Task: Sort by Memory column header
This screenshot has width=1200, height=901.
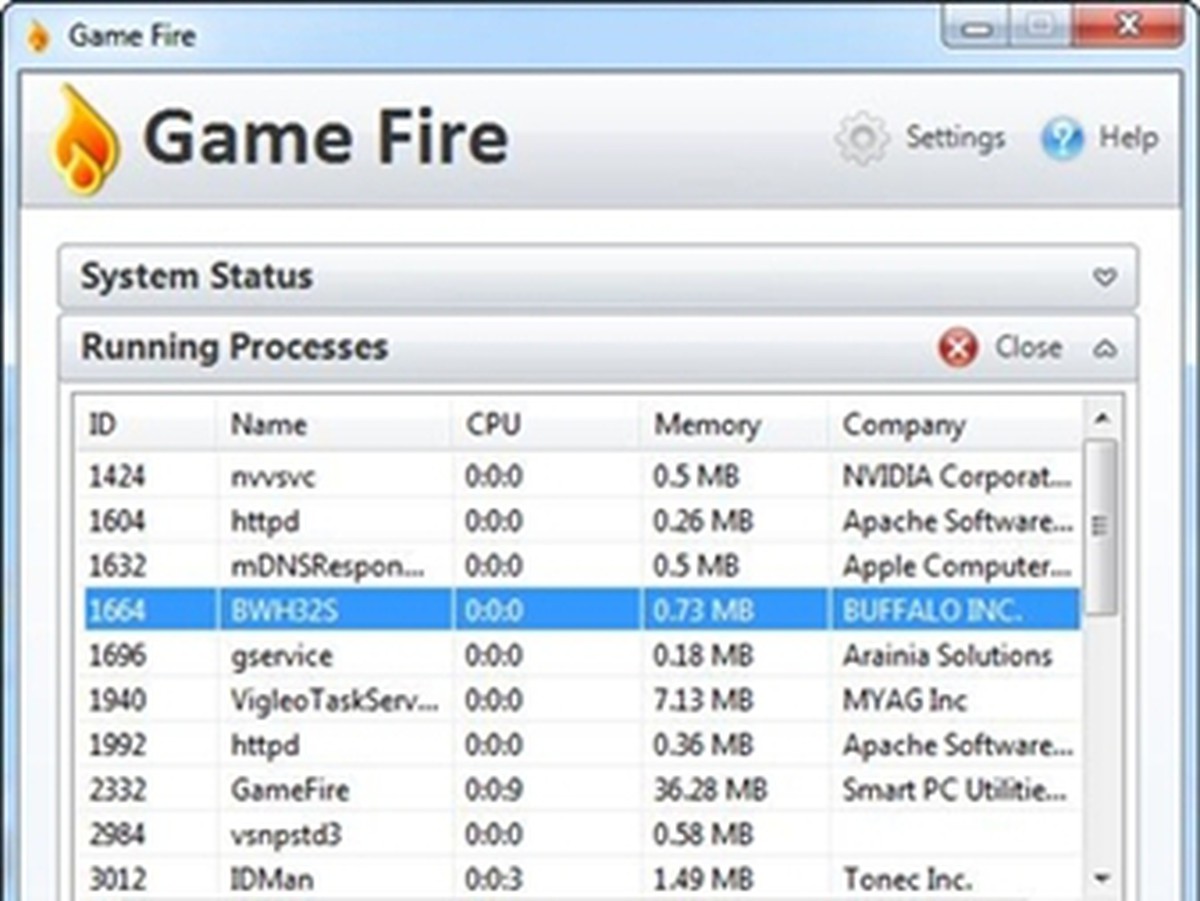Action: tap(735, 425)
